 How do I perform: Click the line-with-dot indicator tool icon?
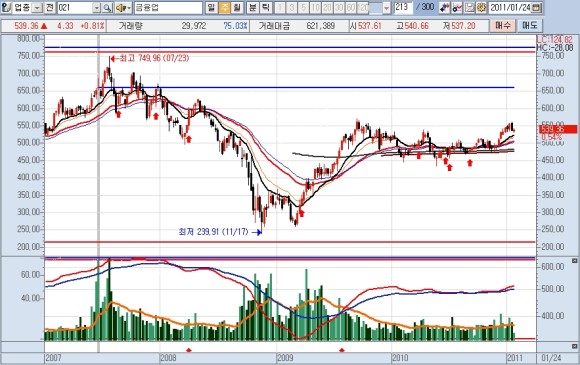[457, 8]
